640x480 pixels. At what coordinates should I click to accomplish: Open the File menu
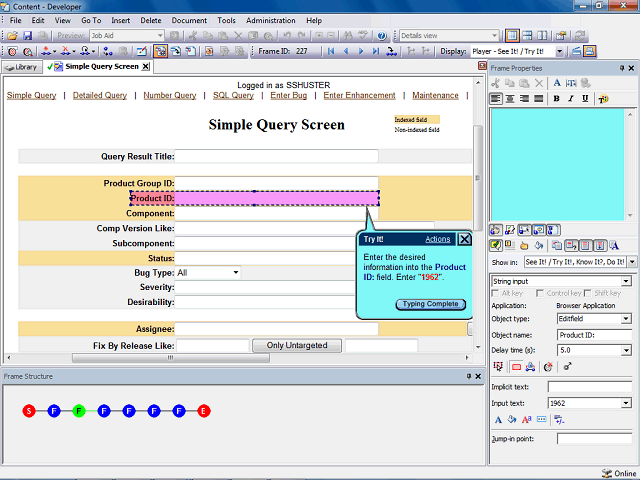[16, 20]
